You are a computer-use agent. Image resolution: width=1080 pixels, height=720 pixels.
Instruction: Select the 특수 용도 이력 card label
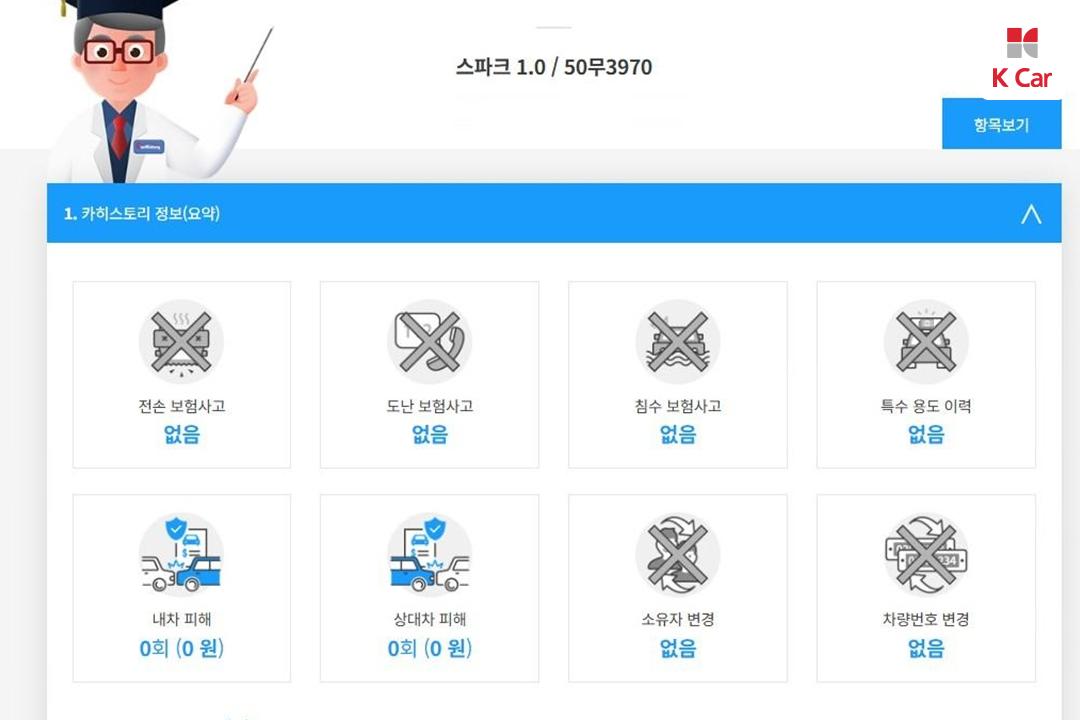click(x=926, y=406)
